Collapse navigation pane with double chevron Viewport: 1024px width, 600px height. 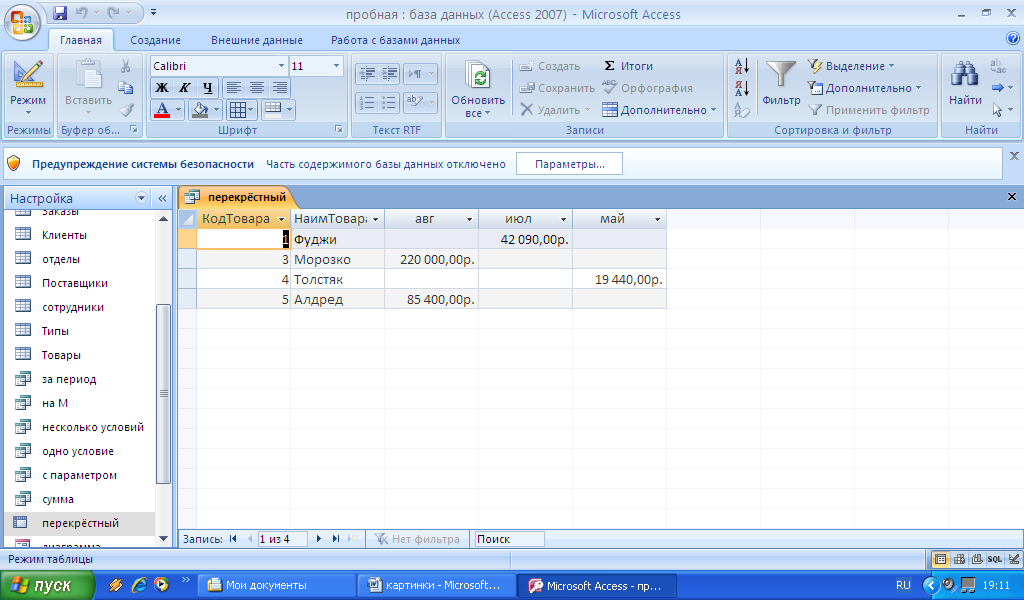pos(162,198)
